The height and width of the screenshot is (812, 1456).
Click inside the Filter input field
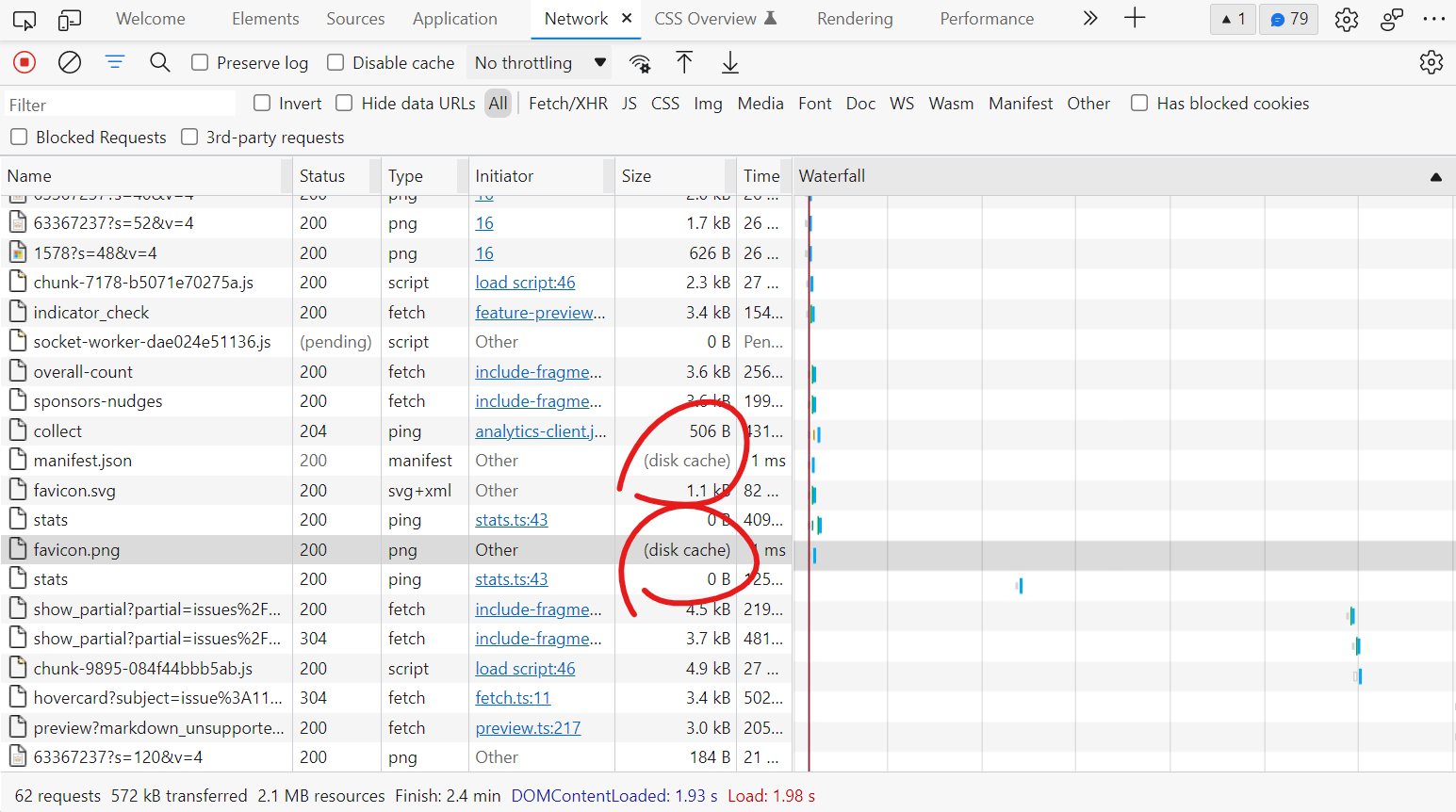(118, 104)
